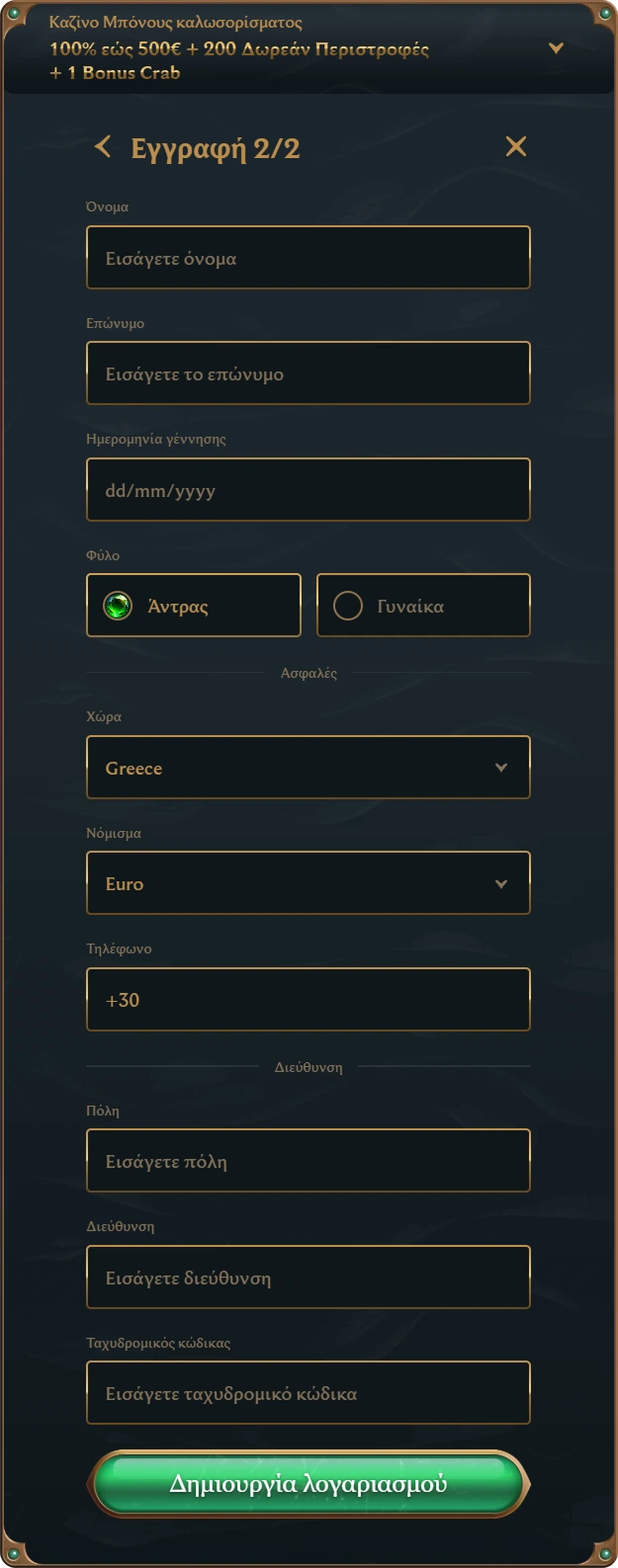This screenshot has width=618, height=1568.
Task: Click the welcome bonus offer text
Action: (239, 60)
